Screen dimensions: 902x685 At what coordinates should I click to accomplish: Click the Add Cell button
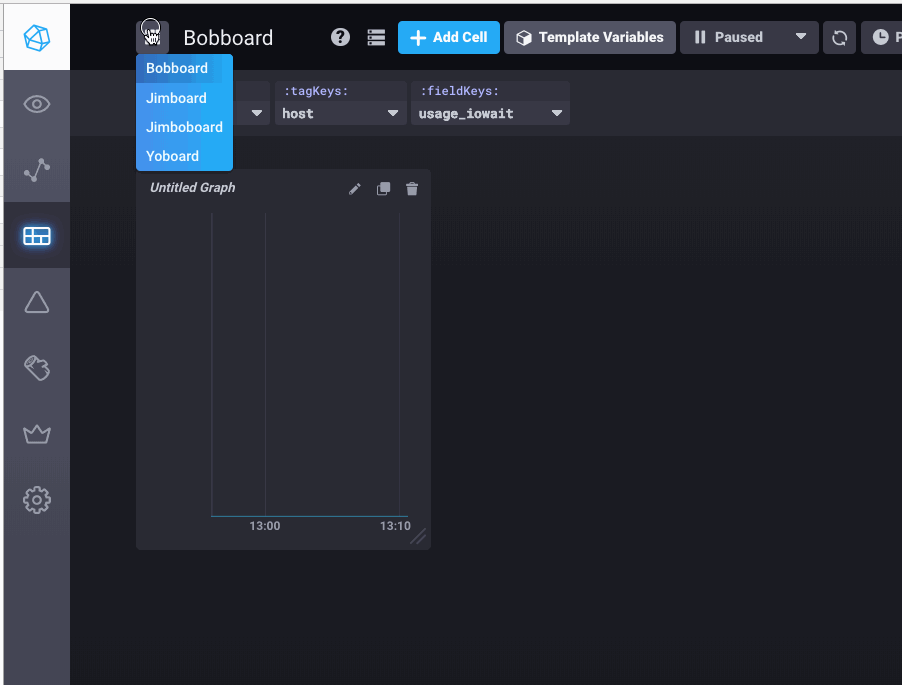448,37
